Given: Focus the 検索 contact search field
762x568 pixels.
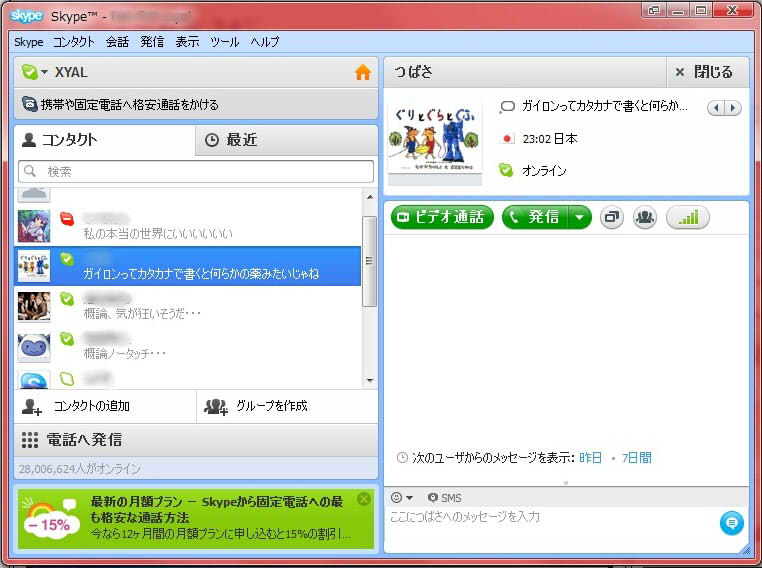Looking at the screenshot, I should coord(196,172).
